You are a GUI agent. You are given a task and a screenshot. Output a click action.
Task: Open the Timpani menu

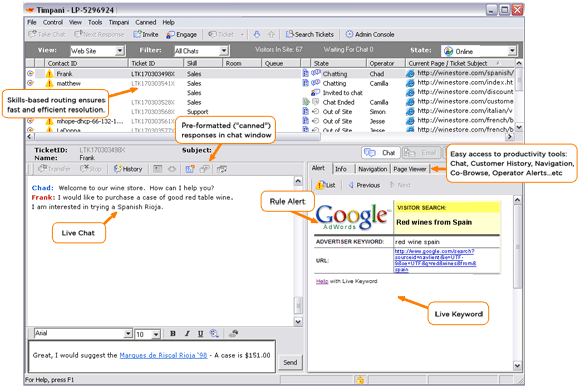118,22
